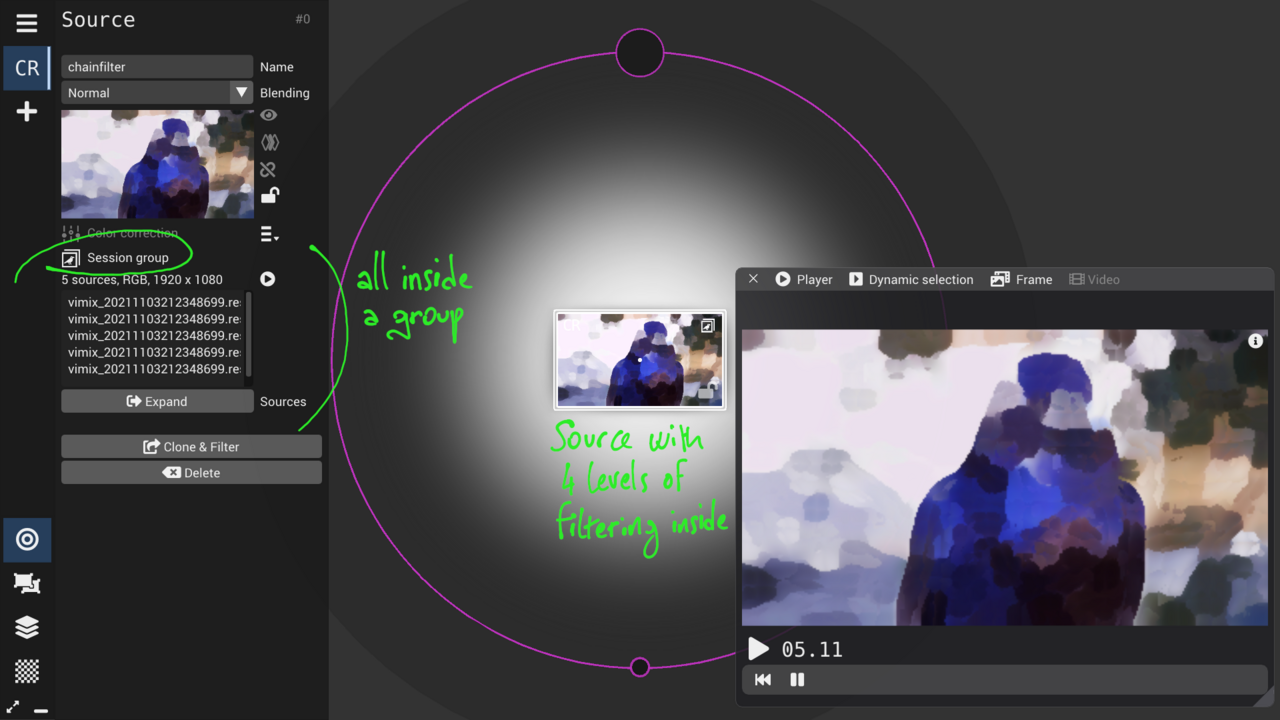Click the chainfilter name field

(x=157, y=67)
